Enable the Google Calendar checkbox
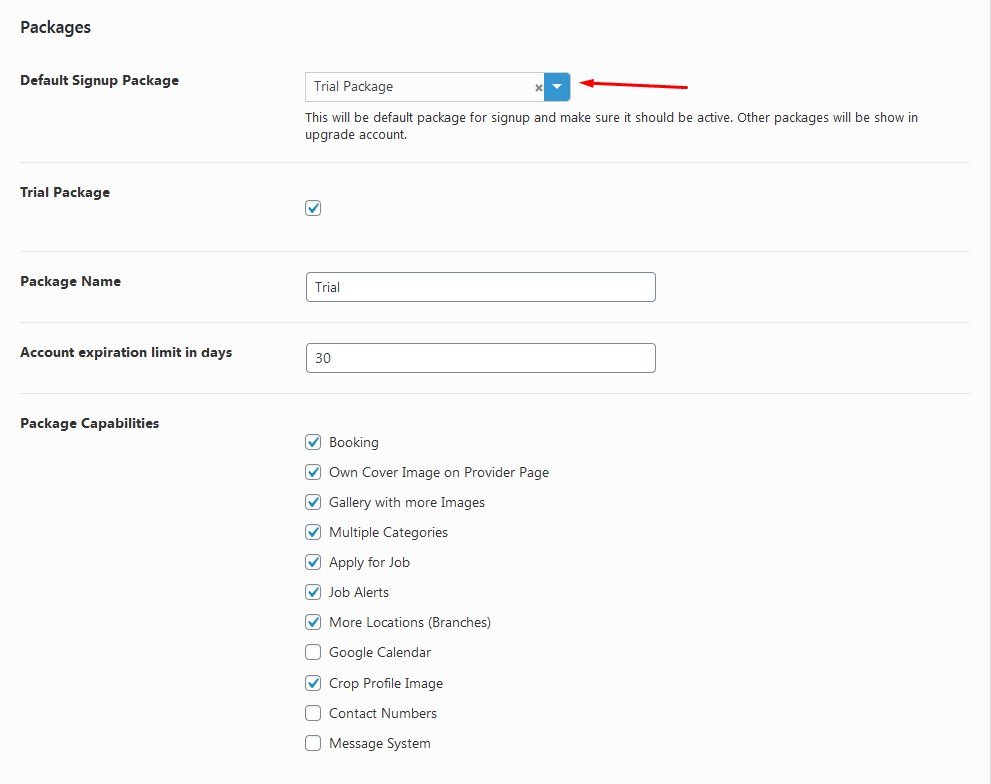The height and width of the screenshot is (784, 991). [313, 652]
